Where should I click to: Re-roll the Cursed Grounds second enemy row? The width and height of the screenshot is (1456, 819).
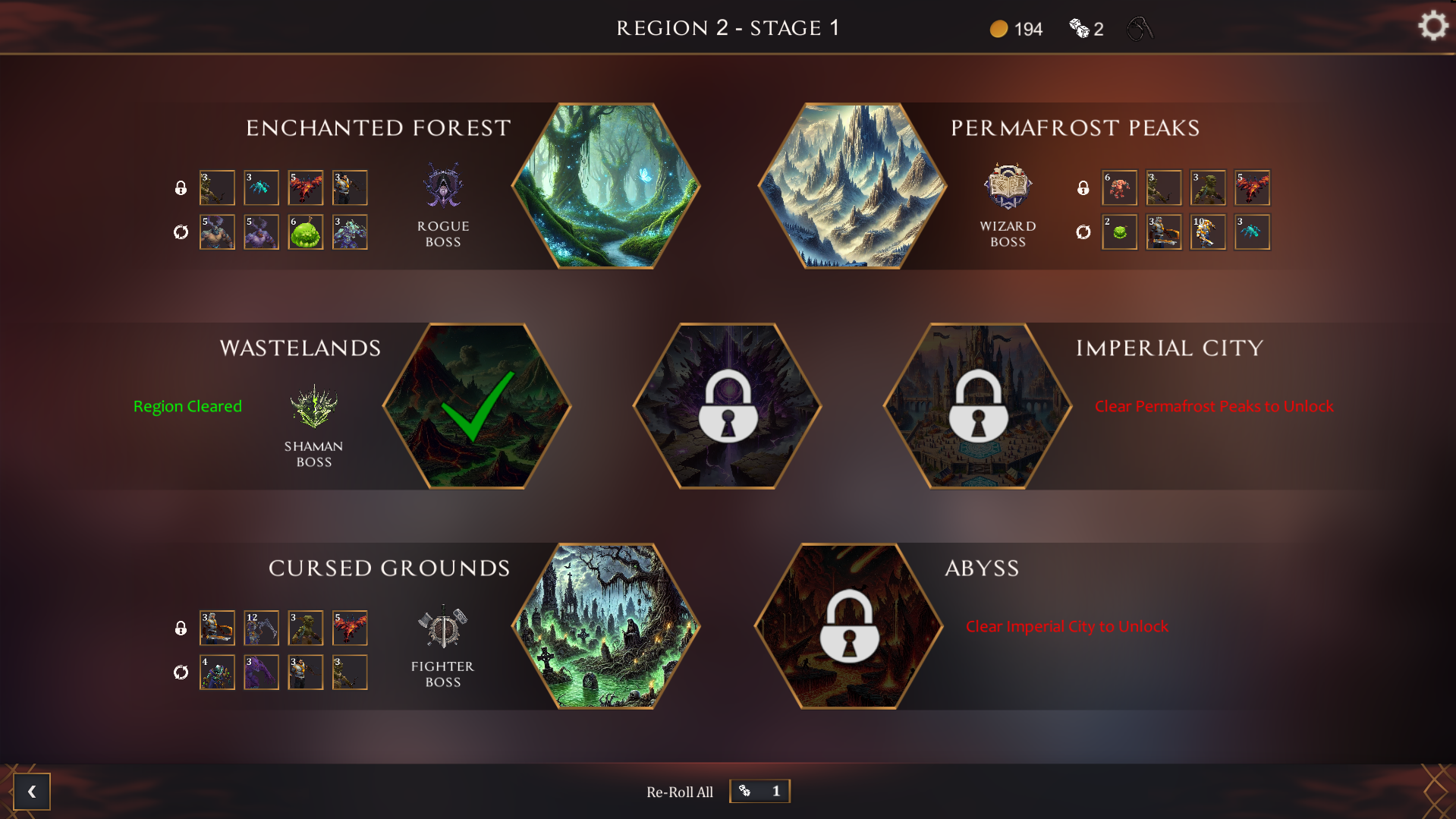(181, 673)
